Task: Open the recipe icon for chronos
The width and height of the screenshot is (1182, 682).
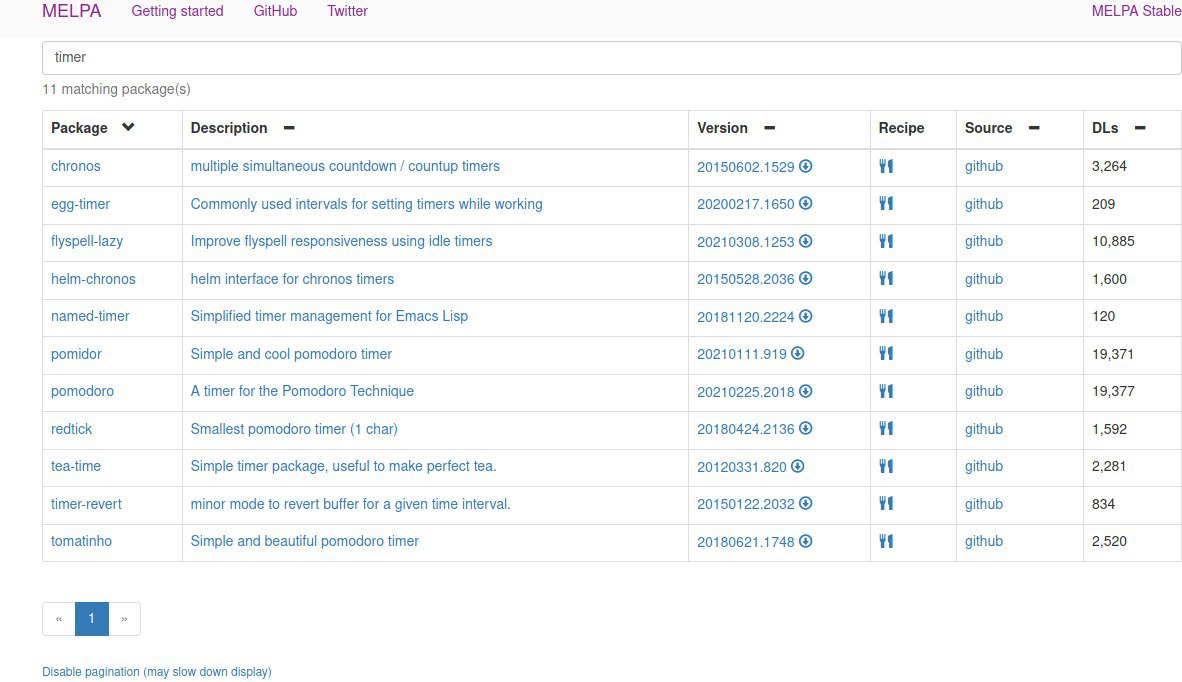Action: [886, 166]
